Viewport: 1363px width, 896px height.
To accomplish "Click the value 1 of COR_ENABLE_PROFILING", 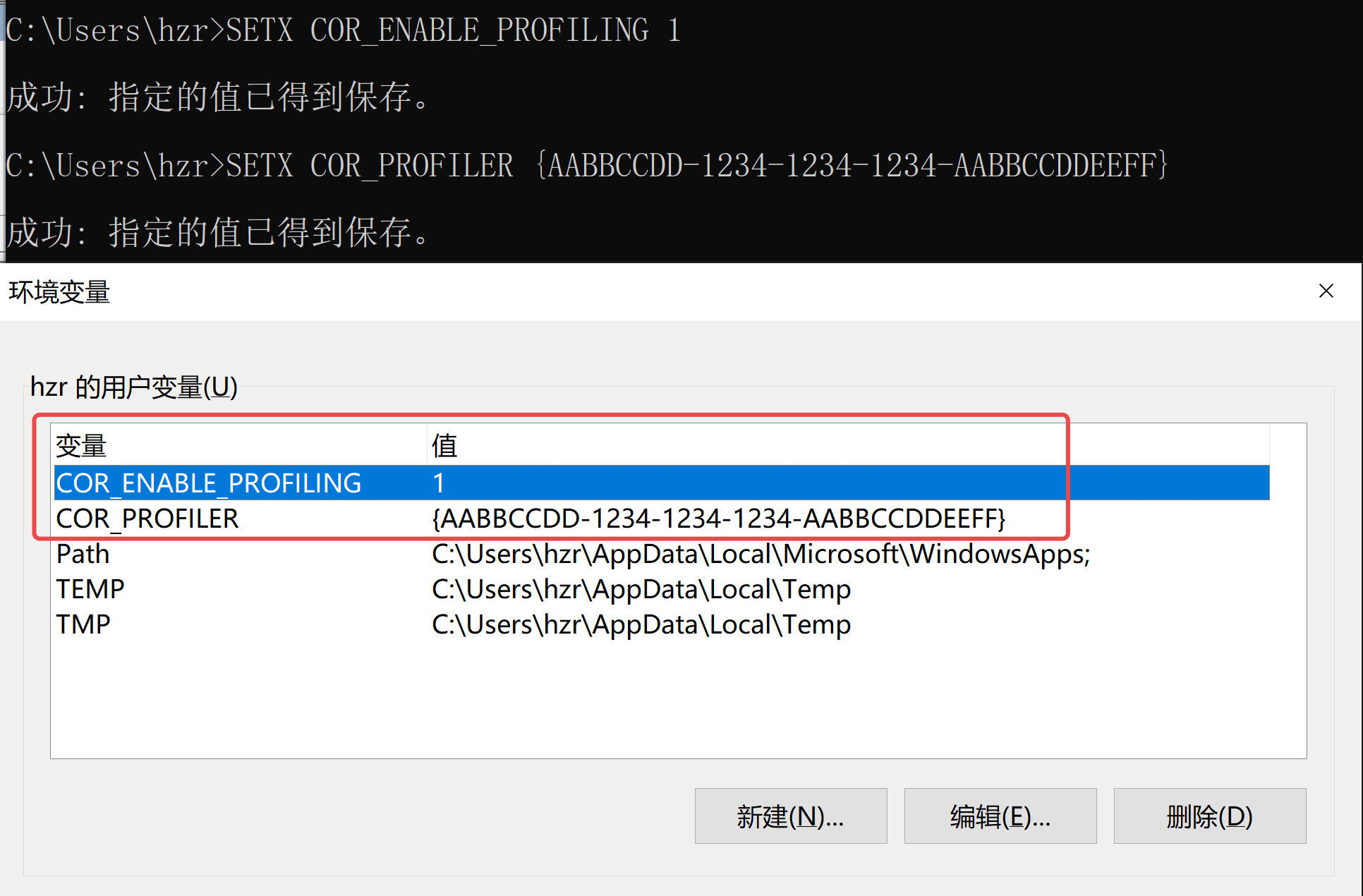I will (x=438, y=483).
